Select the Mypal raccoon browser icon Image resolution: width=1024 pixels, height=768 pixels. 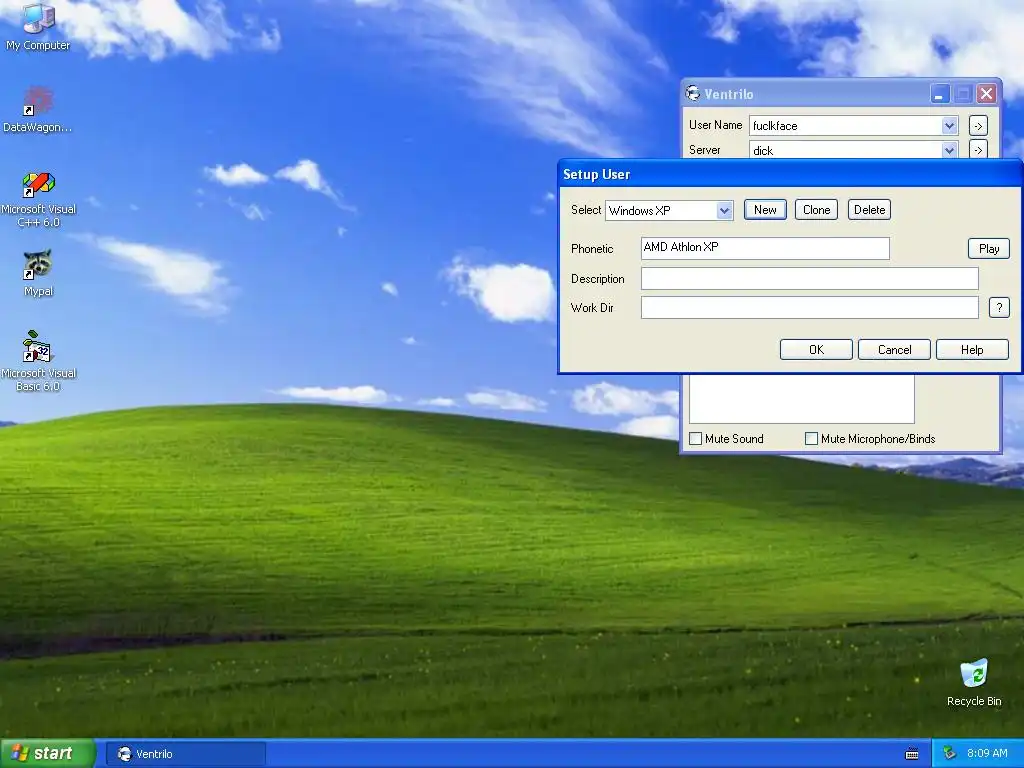click(38, 273)
